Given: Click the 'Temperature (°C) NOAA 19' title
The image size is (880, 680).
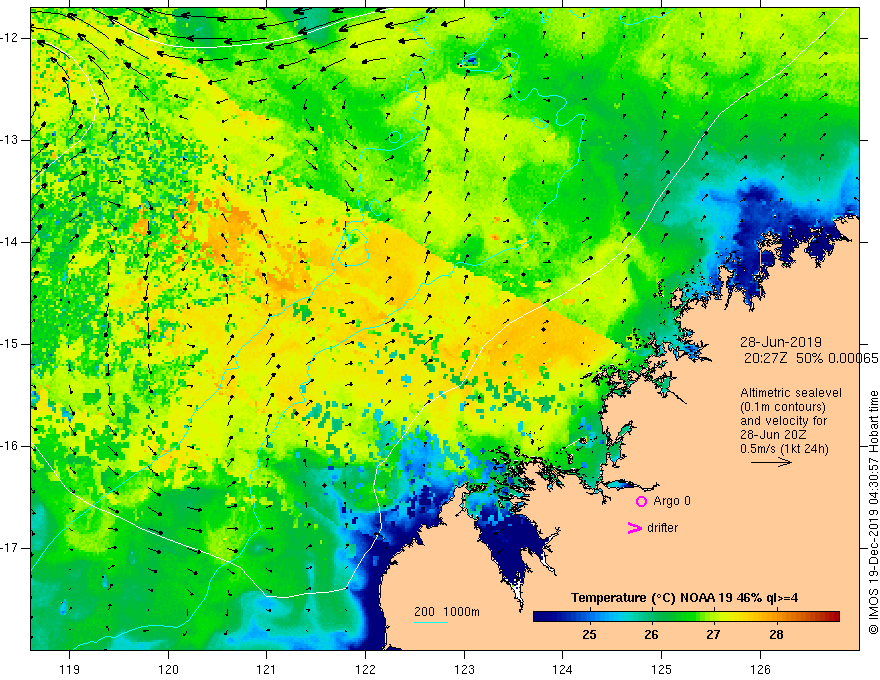Looking at the screenshot, I should [x=685, y=598].
